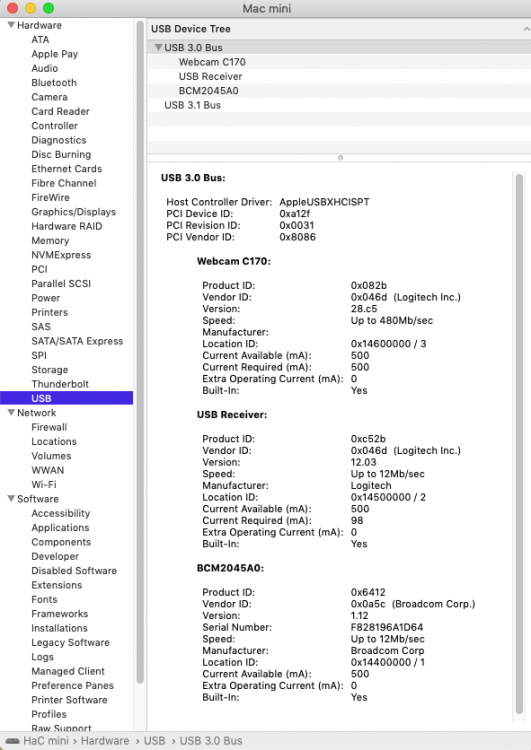
Task: Select Fibre Channel entry
Action: point(64,183)
